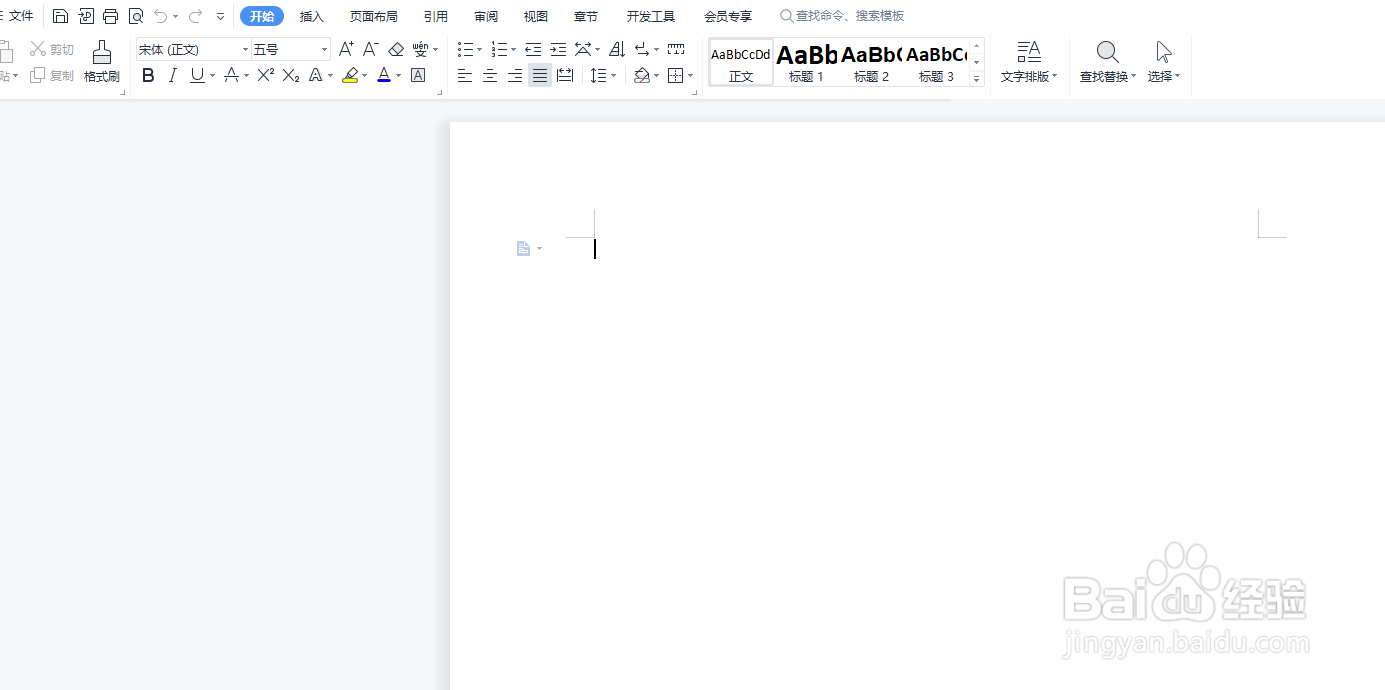Center align text
This screenshot has width=1385, height=690.
click(490, 76)
